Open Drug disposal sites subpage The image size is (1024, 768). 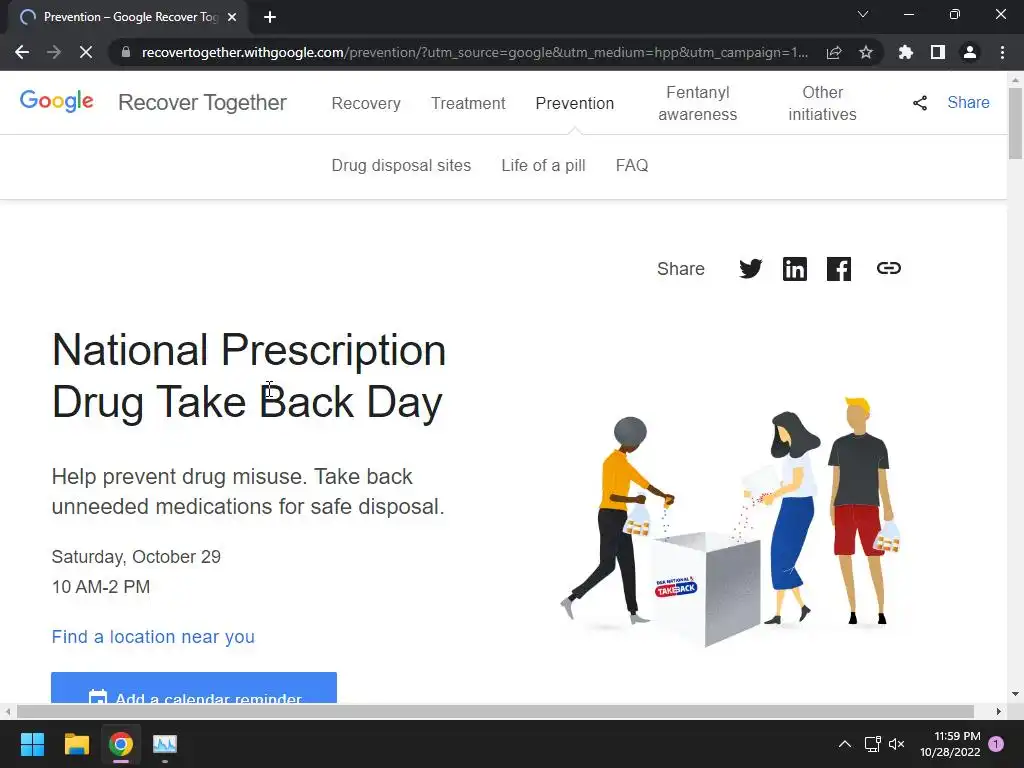(x=401, y=165)
